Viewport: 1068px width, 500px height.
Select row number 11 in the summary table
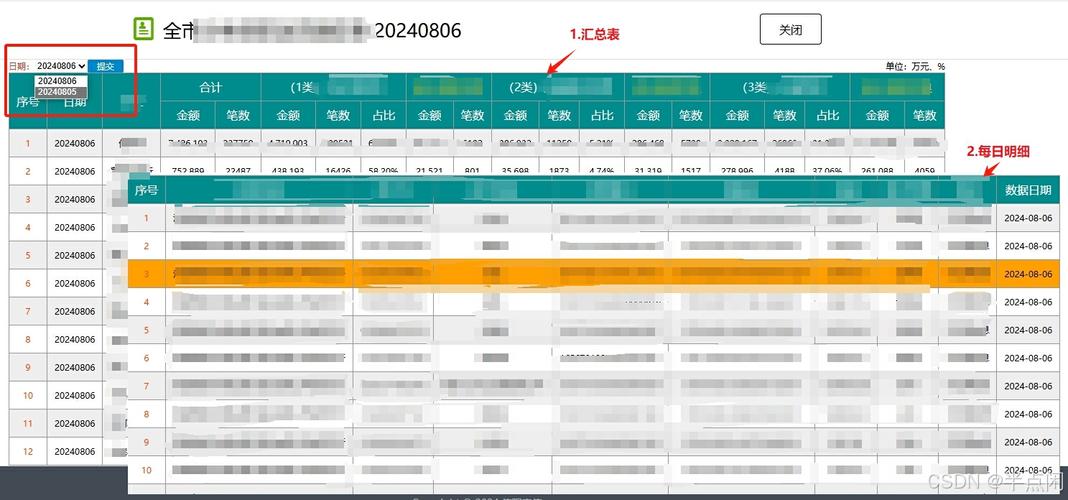(x=28, y=423)
